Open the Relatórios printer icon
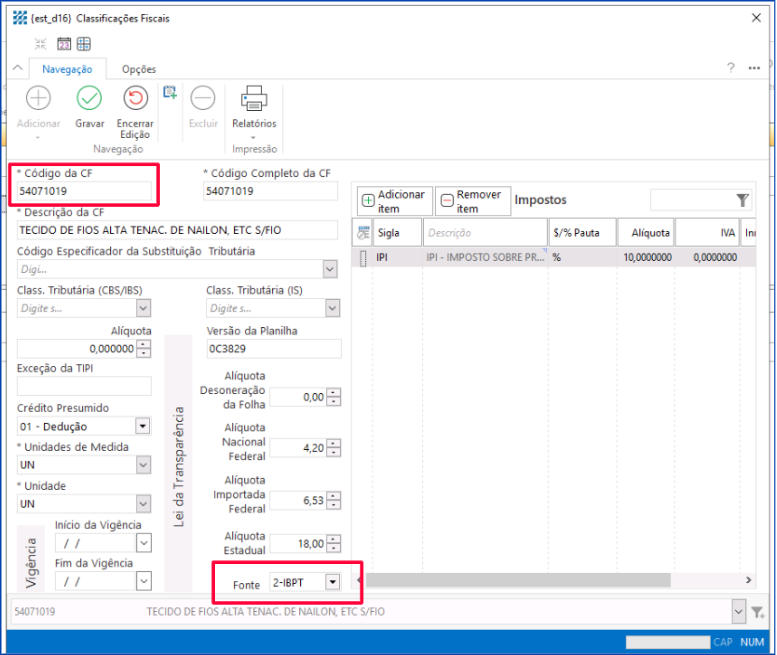The image size is (777, 655). [254, 99]
